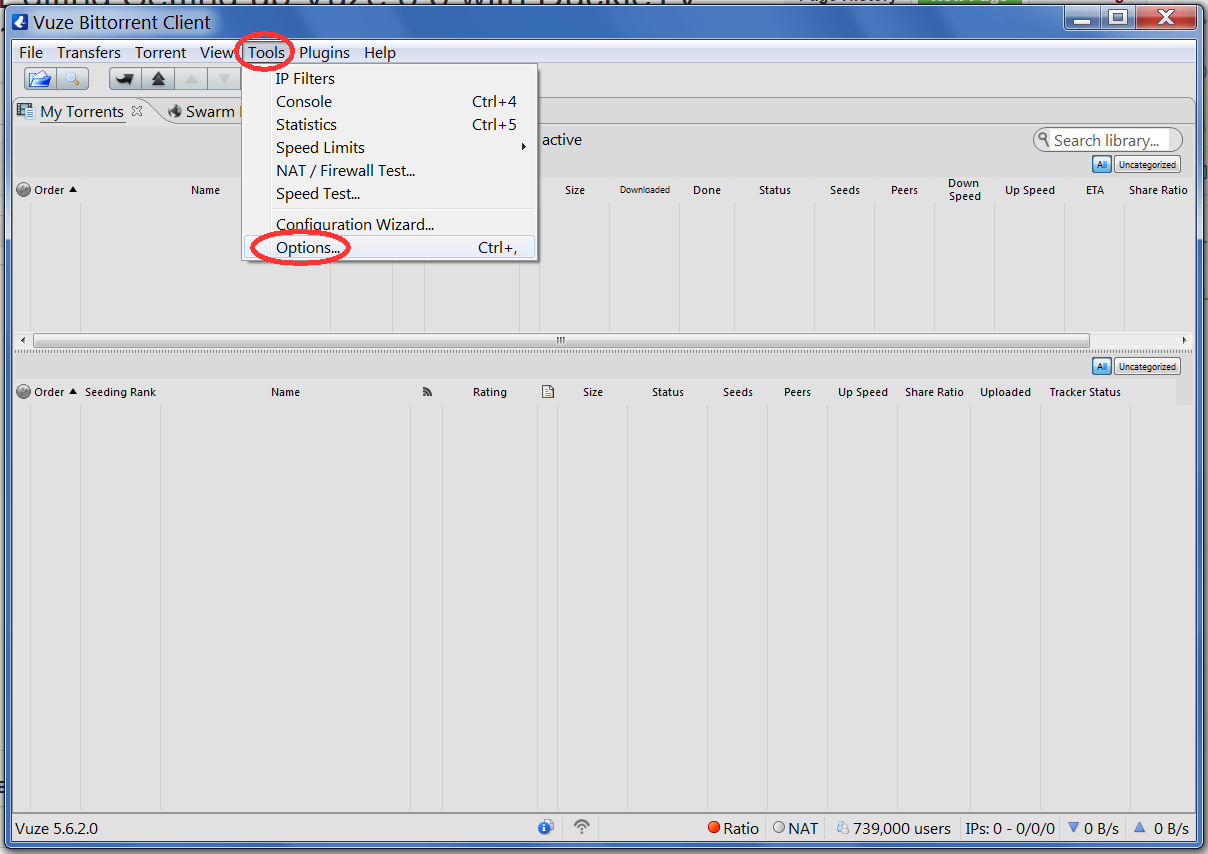Click the search magnifier in the library field

(1045, 140)
